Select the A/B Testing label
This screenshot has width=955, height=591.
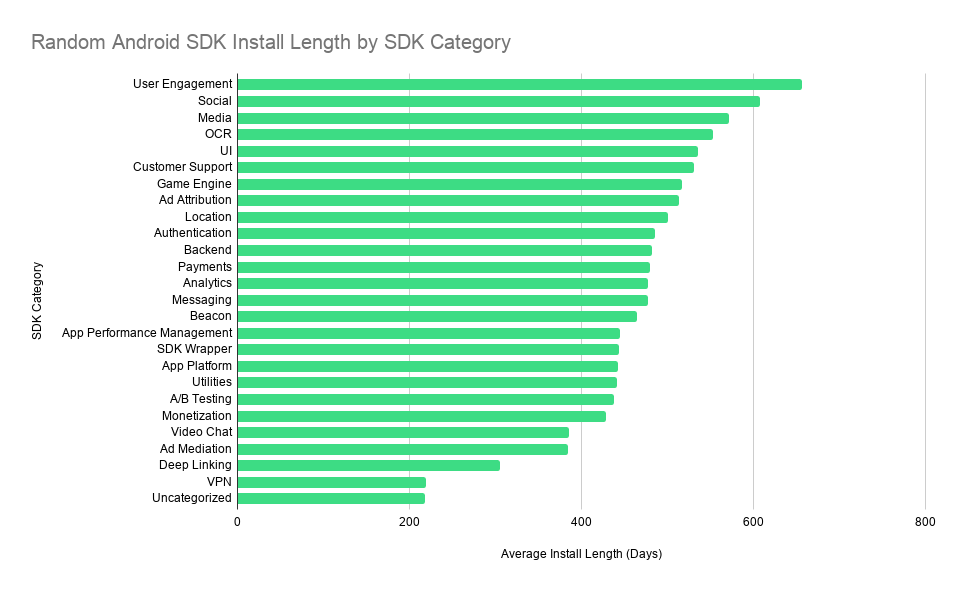pyautogui.click(x=200, y=398)
